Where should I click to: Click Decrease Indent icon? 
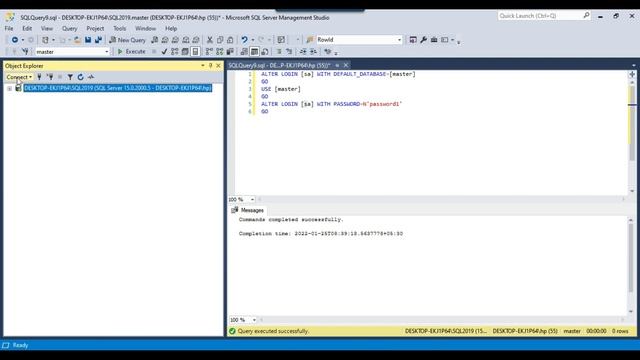303,51
